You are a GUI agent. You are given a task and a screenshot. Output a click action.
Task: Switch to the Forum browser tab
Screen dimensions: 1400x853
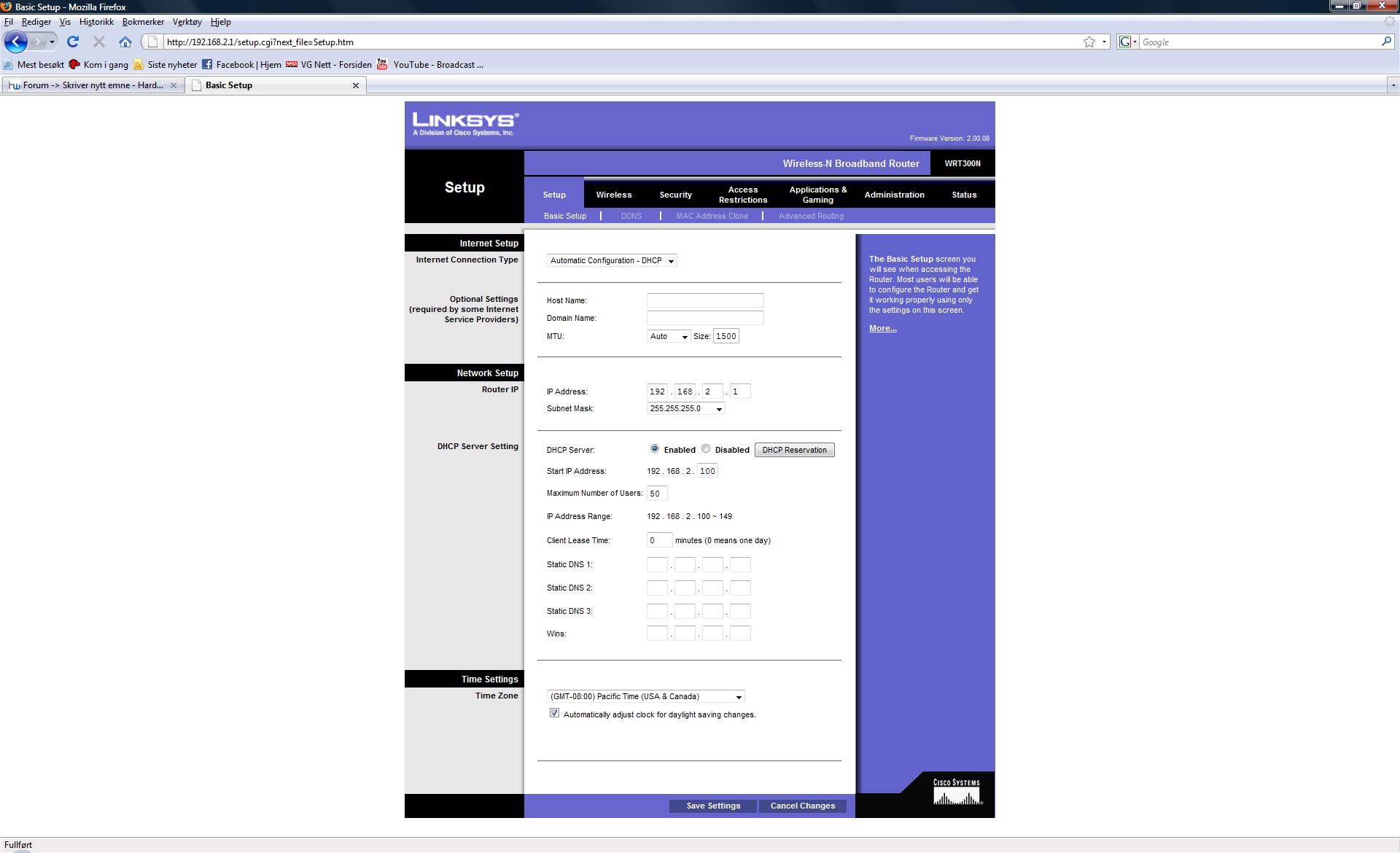93,85
